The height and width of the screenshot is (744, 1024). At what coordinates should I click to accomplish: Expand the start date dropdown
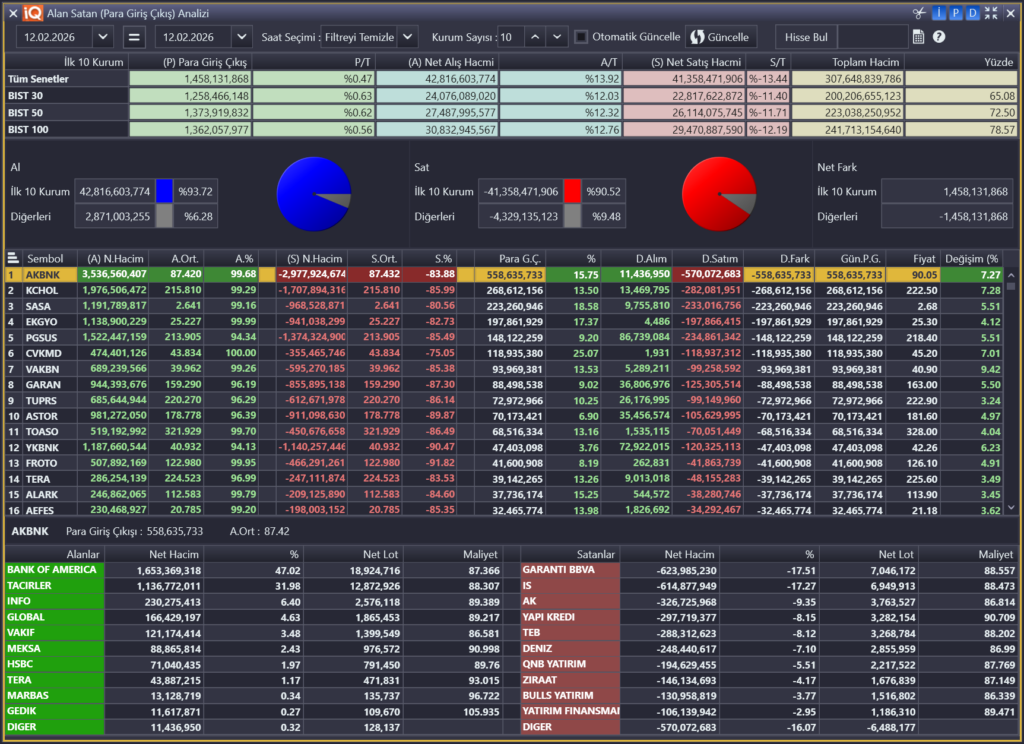pos(102,37)
